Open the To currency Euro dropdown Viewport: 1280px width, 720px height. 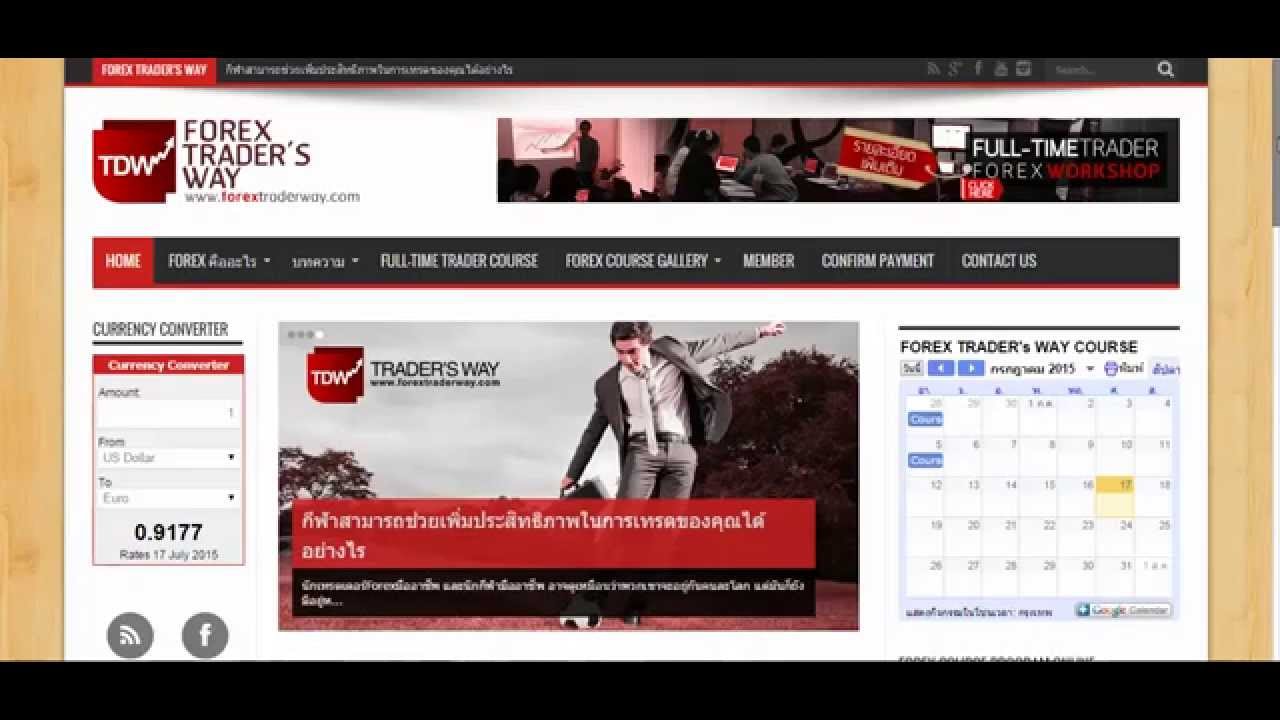(168, 498)
